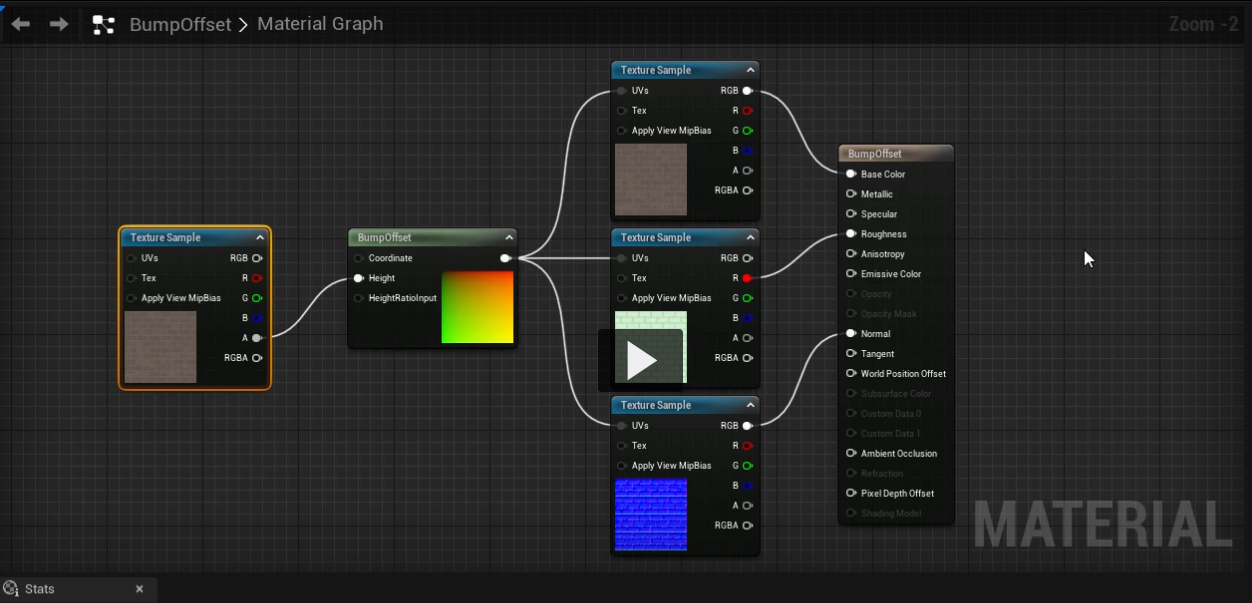This screenshot has height=603, width=1252.
Task: Collapse the selected Texture Sample node
Action: 260,238
